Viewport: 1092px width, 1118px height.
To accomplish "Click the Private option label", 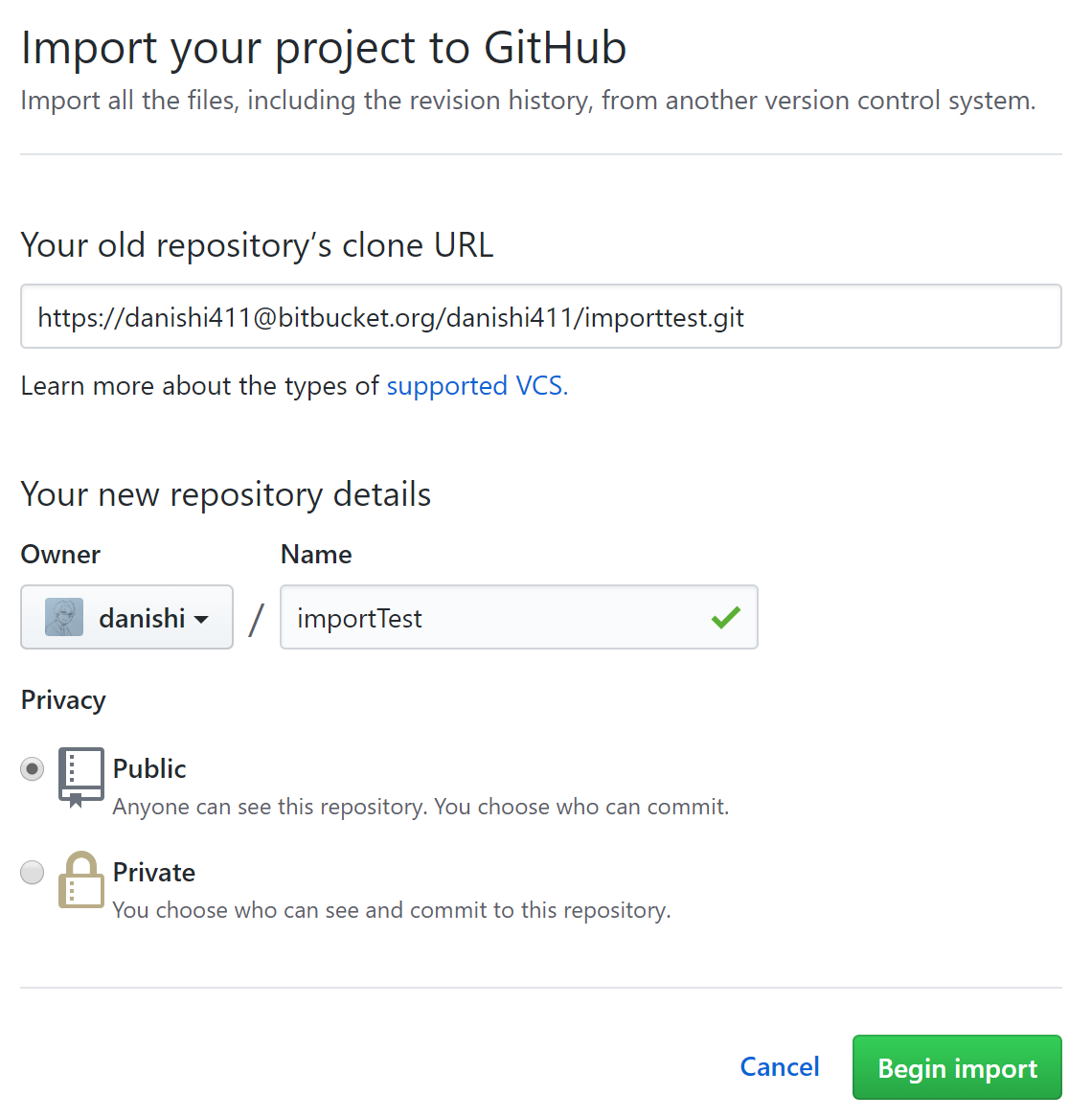I will pyautogui.click(x=154, y=872).
